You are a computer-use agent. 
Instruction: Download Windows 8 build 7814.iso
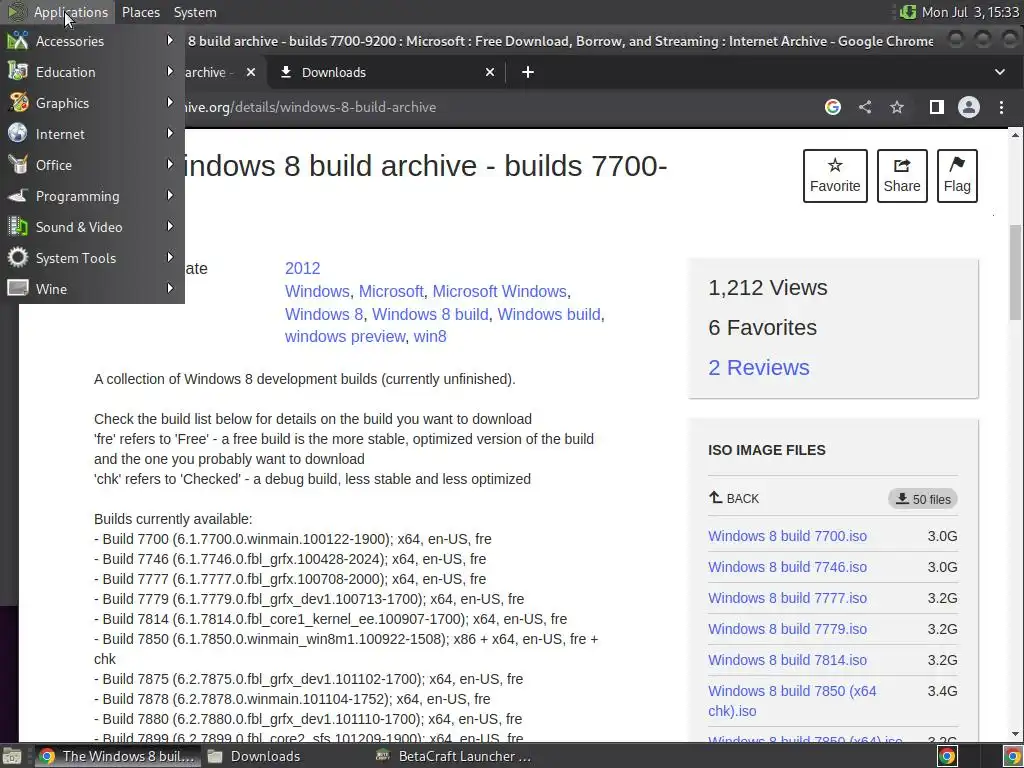click(788, 660)
